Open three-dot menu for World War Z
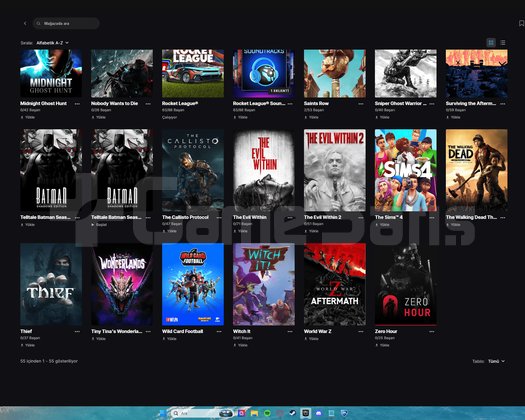 [361, 332]
